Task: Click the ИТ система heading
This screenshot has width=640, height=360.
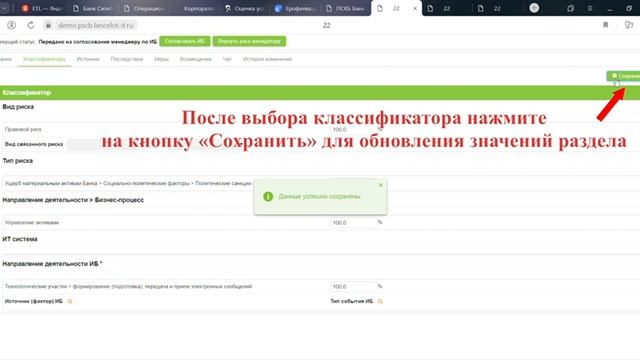Action: [20, 239]
